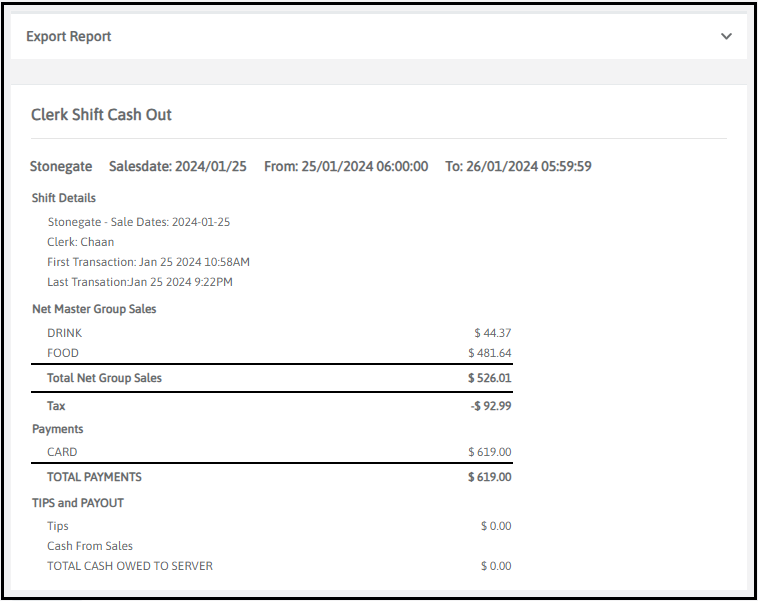Click the CARD payment row label
The image size is (758, 601).
(62, 452)
